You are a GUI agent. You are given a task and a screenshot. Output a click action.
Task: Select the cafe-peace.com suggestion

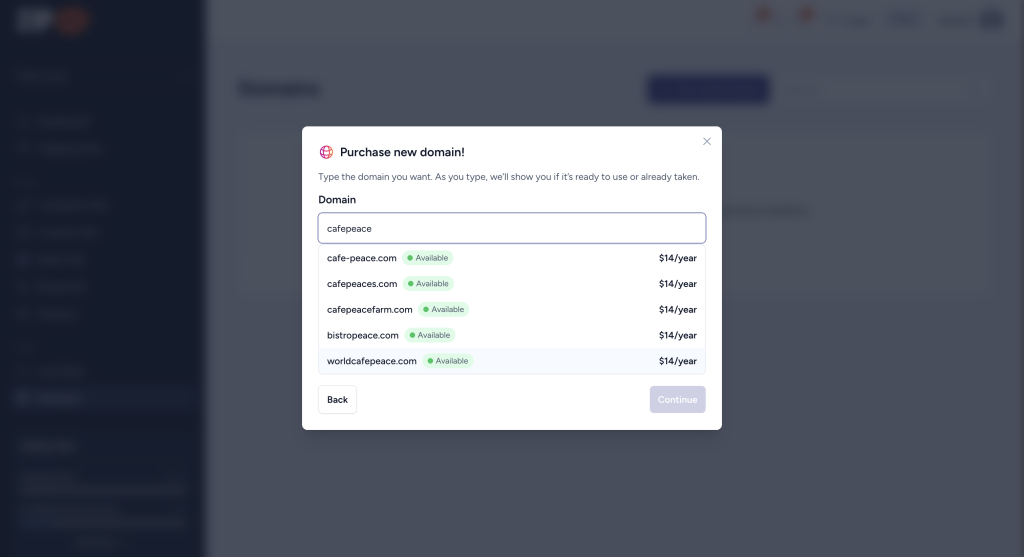[x=362, y=258]
